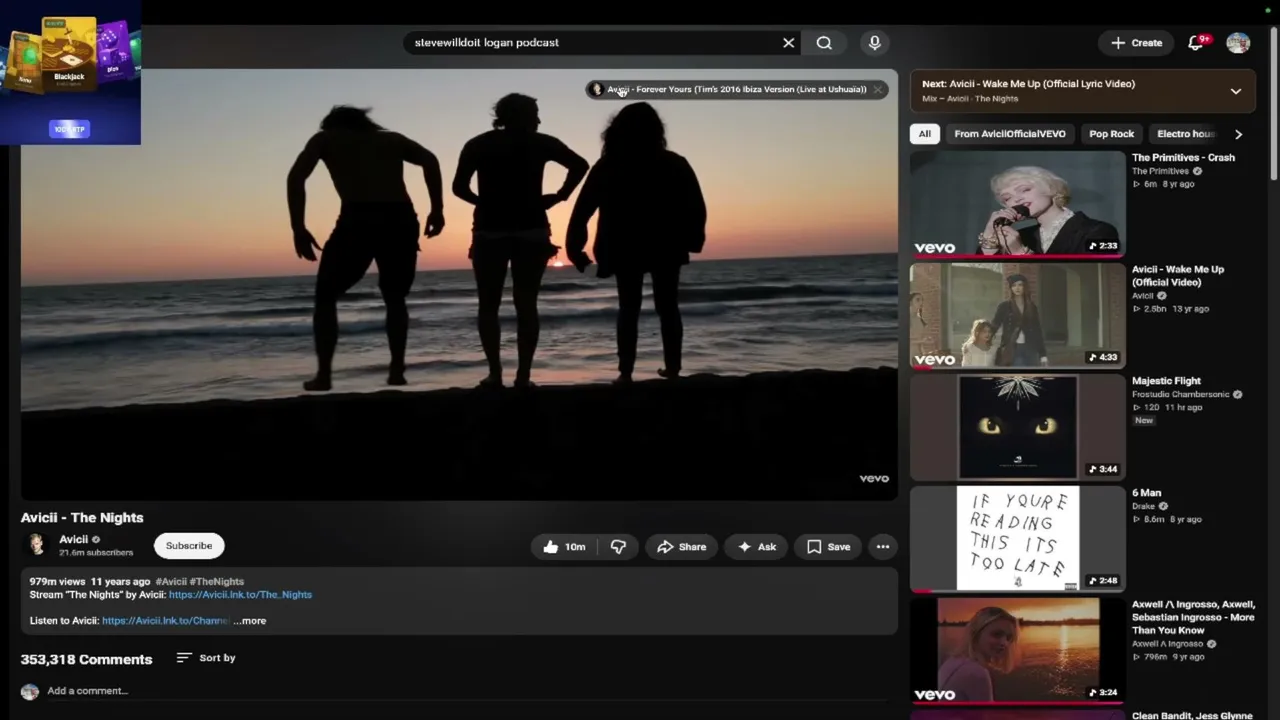
Task: Open the account avatar menu
Action: point(1238,43)
